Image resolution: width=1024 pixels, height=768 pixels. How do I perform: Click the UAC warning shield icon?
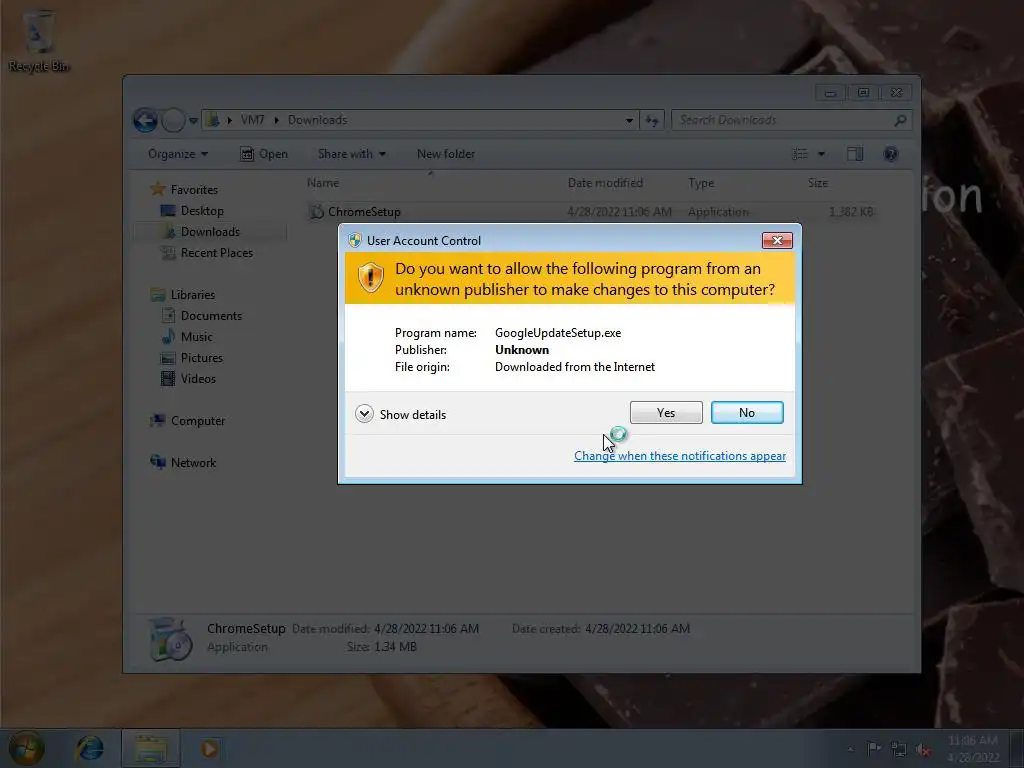[370, 278]
